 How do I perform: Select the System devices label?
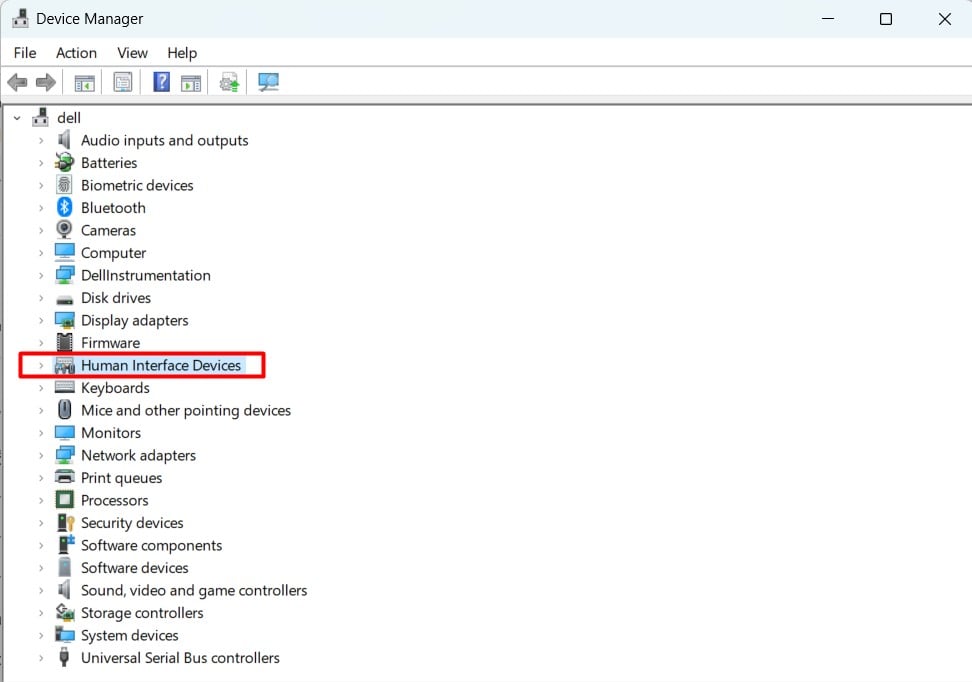click(130, 636)
